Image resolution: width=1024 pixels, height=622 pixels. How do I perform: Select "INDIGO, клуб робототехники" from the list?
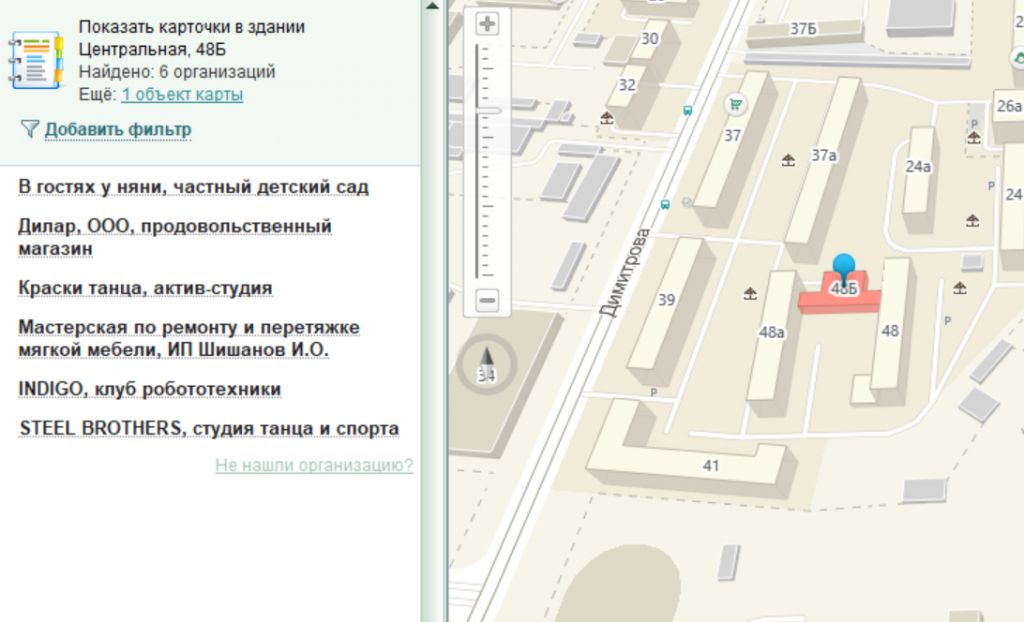click(x=149, y=389)
